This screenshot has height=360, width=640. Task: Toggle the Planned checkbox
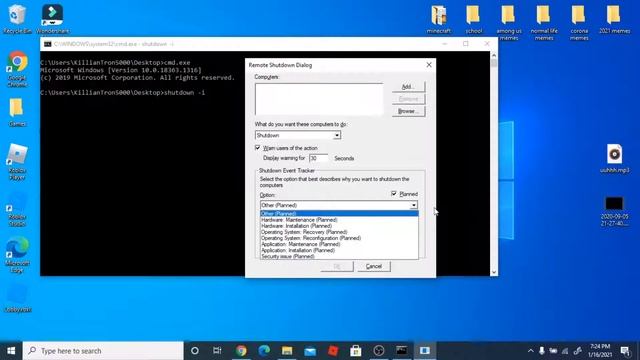(394, 193)
